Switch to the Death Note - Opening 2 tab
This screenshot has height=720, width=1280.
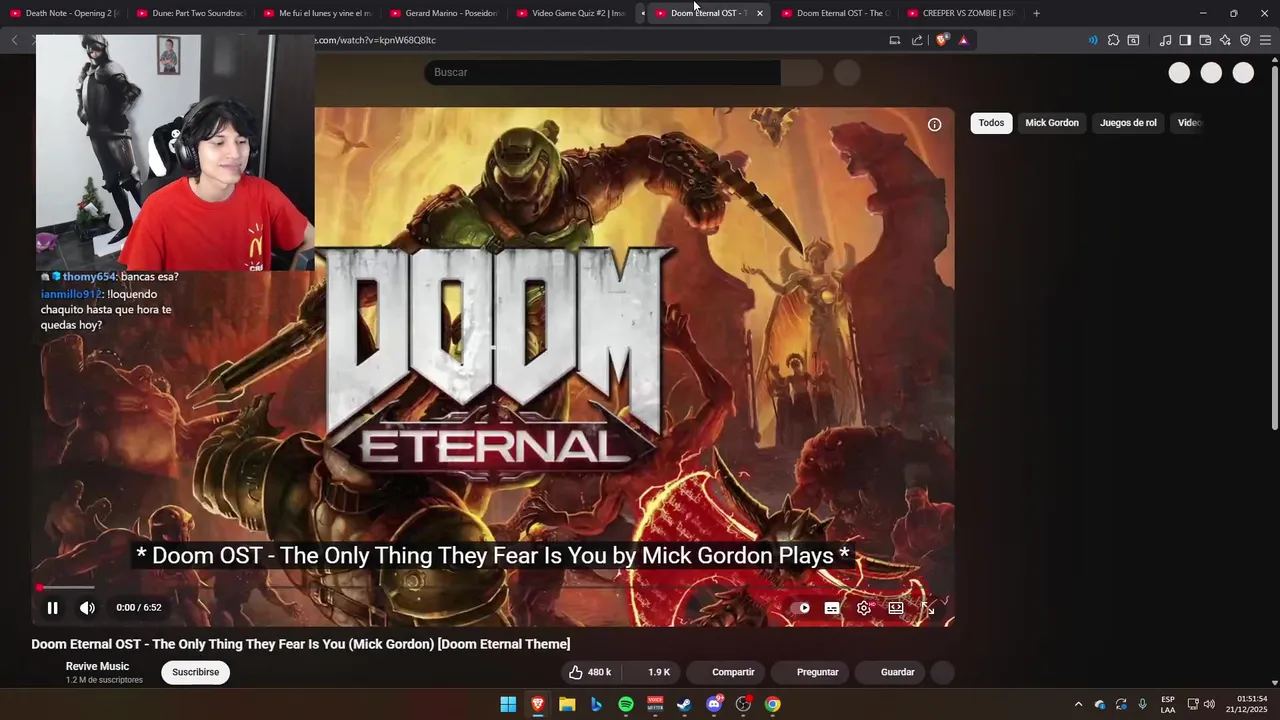coord(64,13)
